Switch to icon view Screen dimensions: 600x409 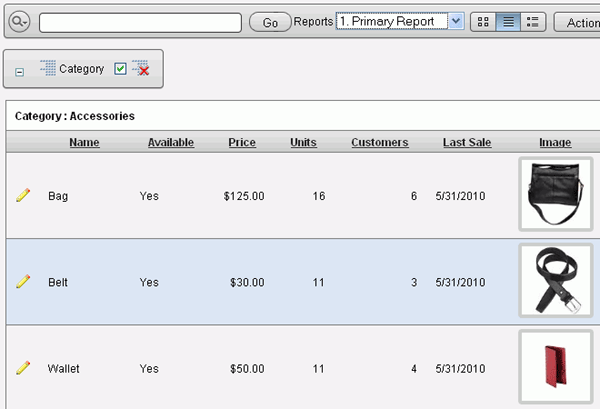pyautogui.click(x=482, y=21)
